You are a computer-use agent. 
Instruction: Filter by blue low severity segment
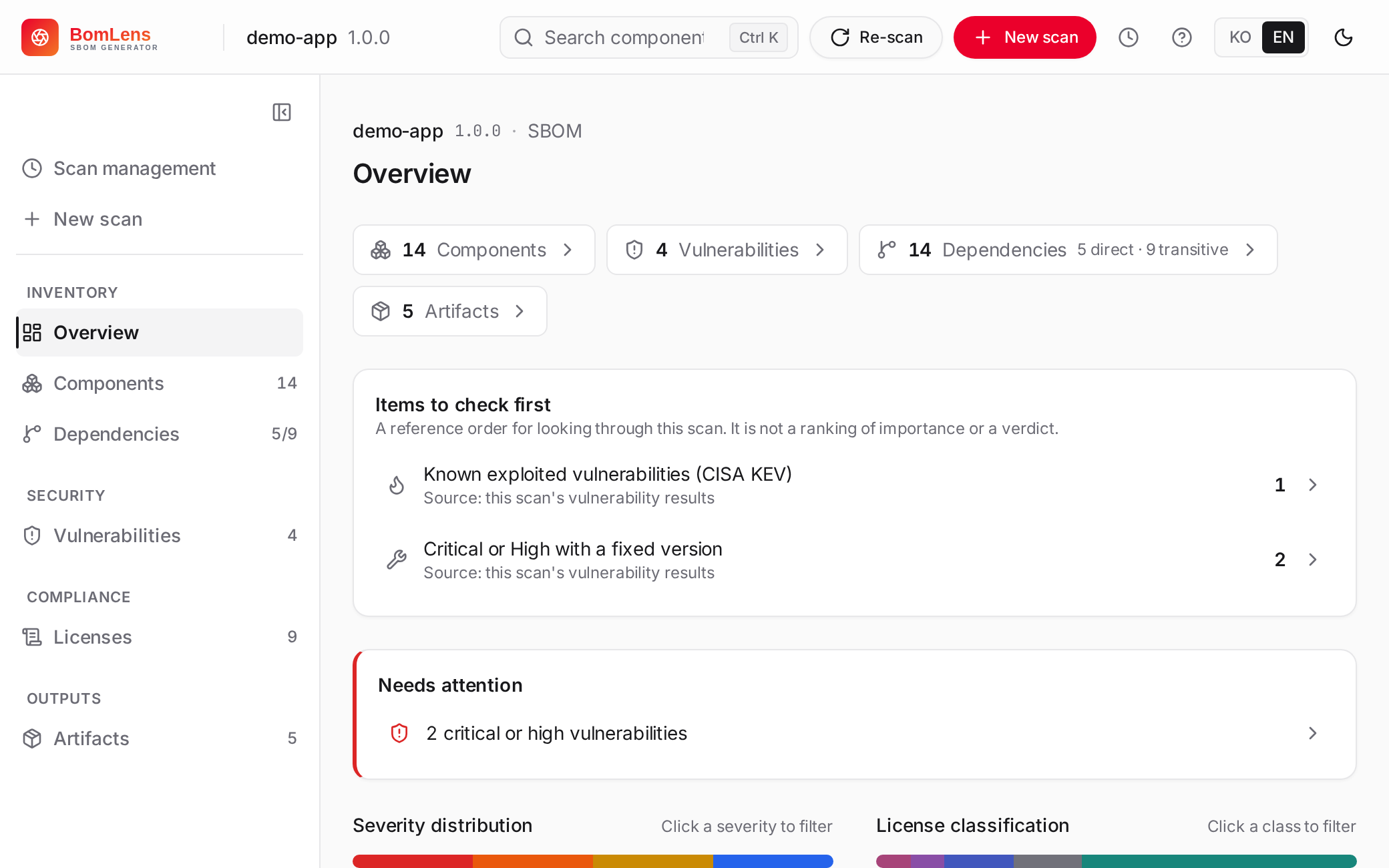[x=773, y=861]
